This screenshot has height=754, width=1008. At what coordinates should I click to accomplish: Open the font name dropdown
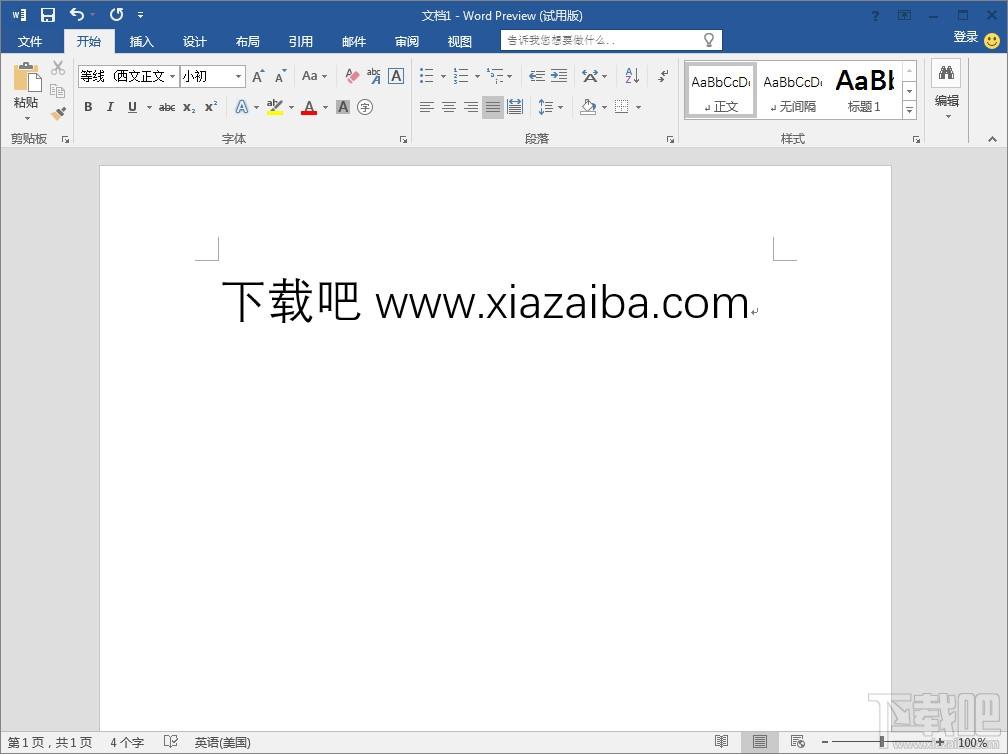pyautogui.click(x=172, y=76)
